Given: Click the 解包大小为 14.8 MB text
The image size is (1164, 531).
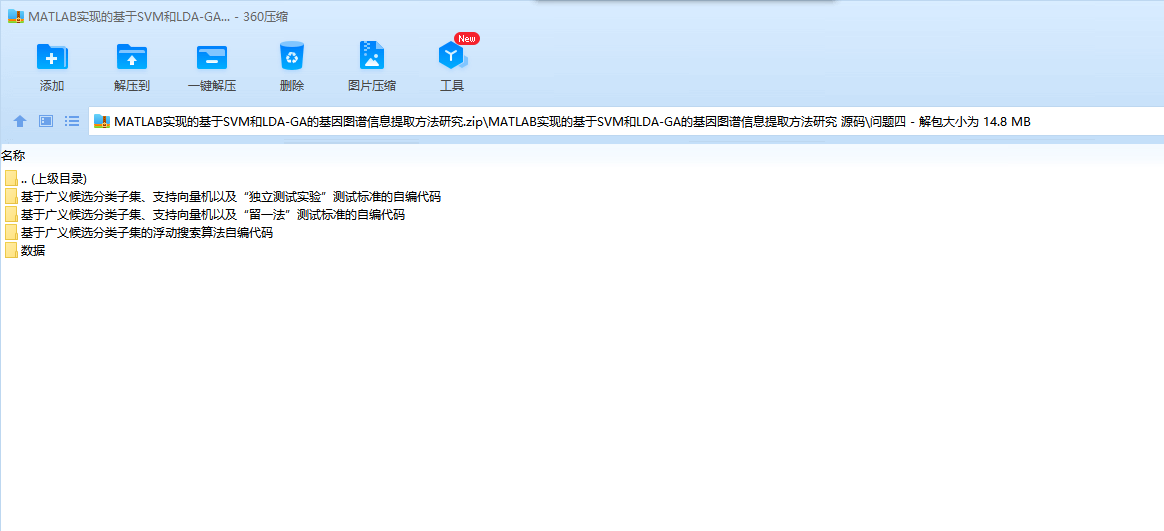Looking at the screenshot, I should (975, 122).
